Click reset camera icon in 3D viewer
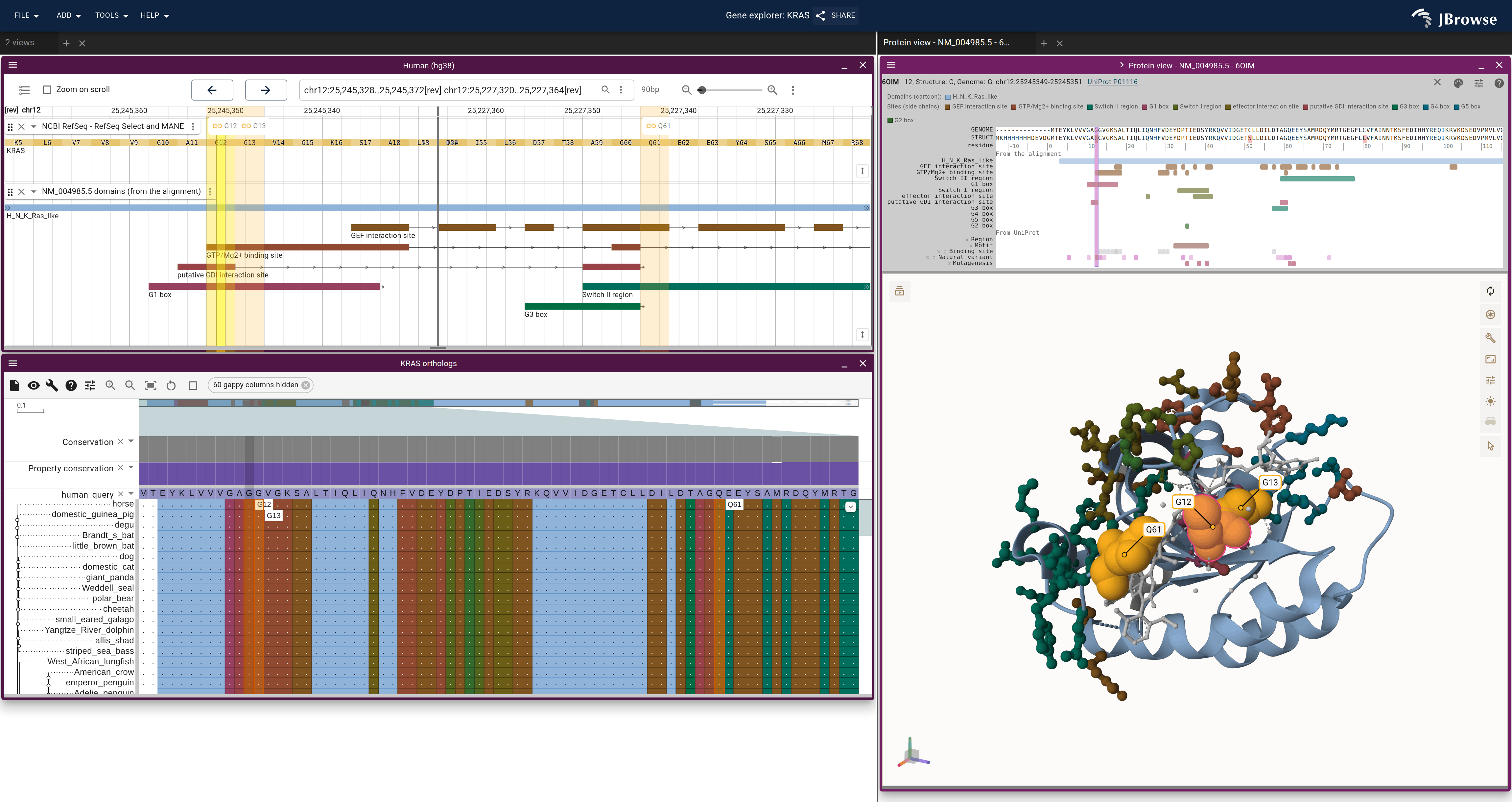The image size is (1512, 802). [x=1490, y=291]
